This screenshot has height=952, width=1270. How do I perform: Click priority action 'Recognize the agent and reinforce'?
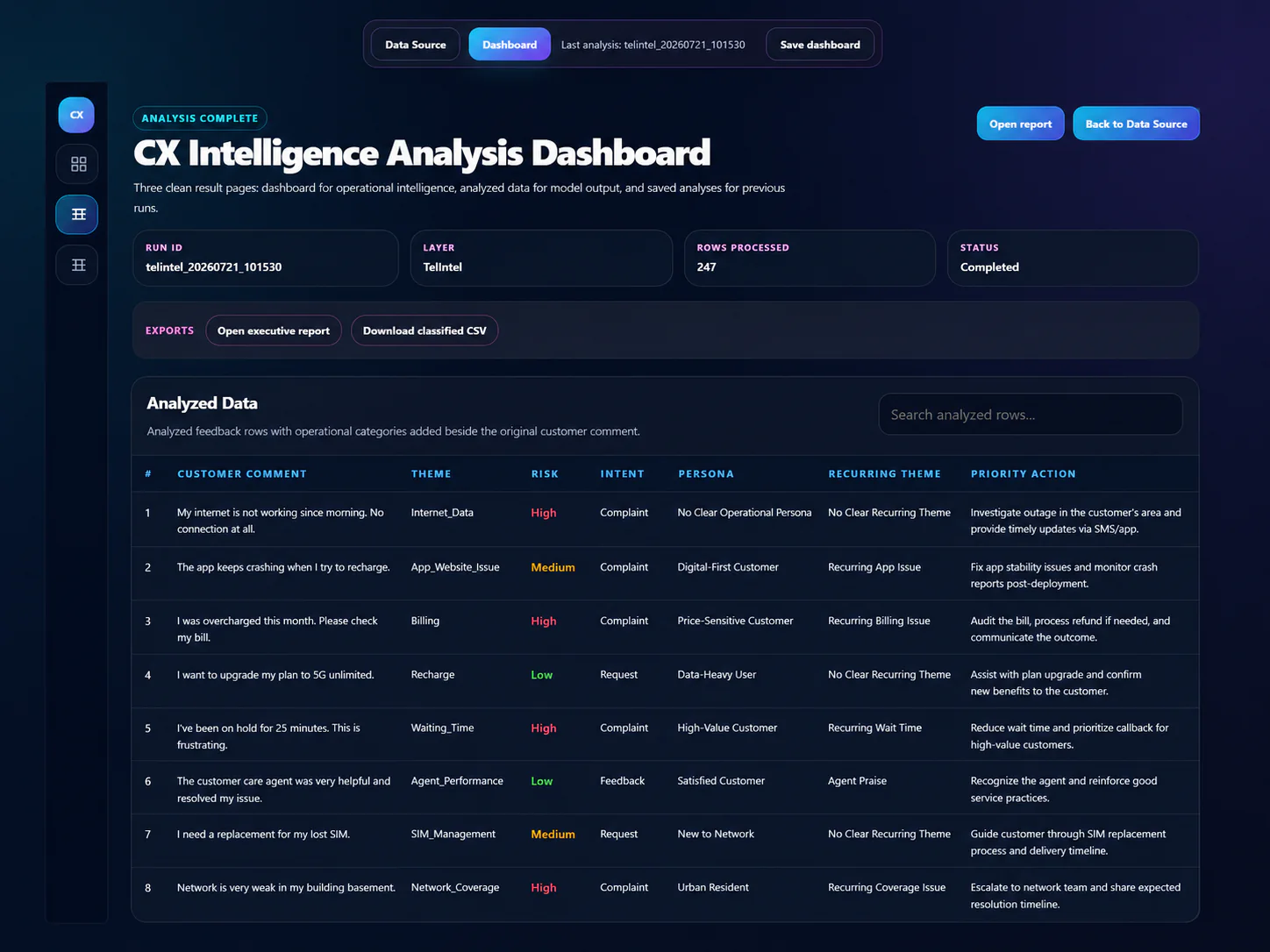1064,789
